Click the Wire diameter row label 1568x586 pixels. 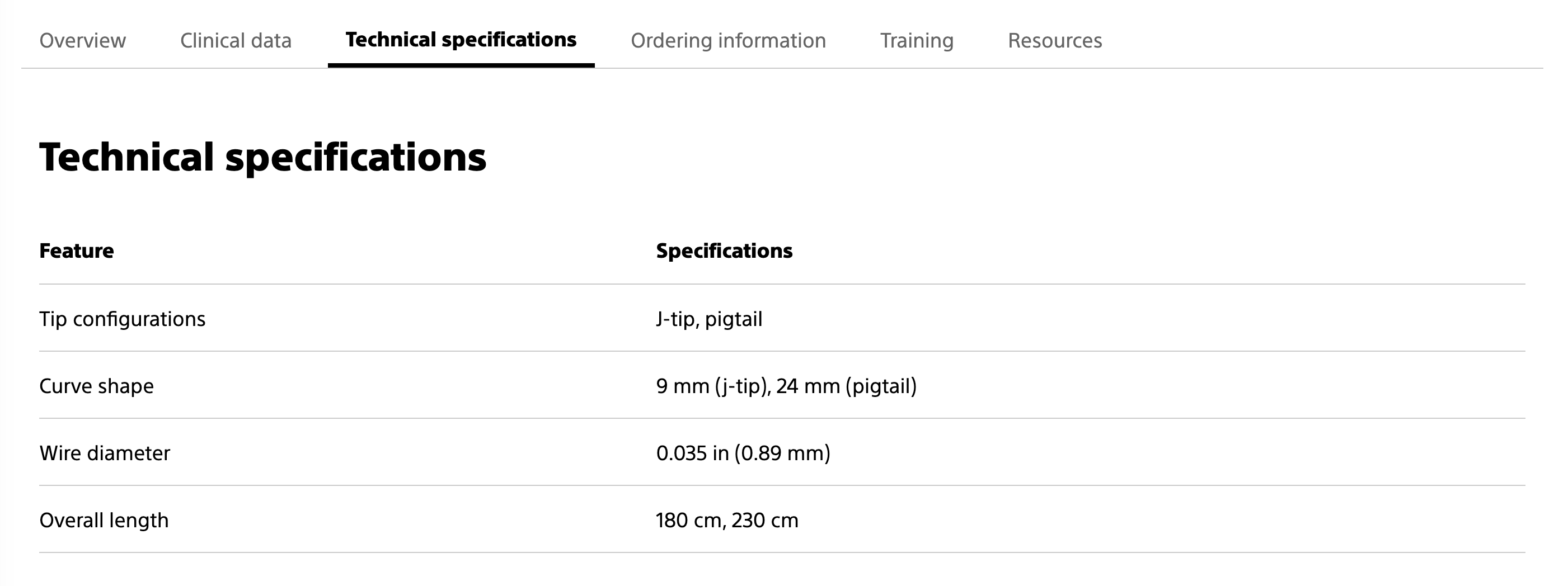click(x=105, y=453)
